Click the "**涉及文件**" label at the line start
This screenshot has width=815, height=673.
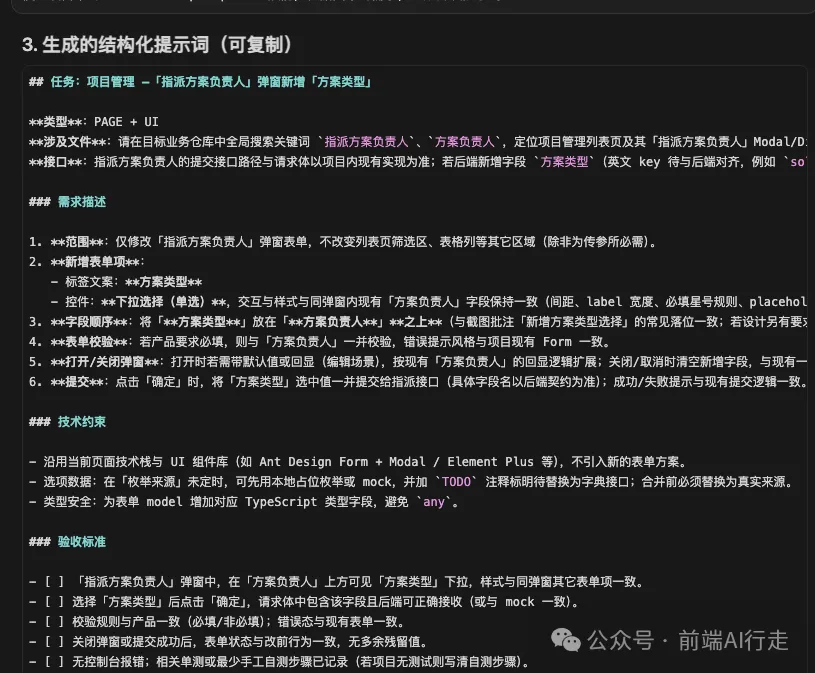pos(70,141)
